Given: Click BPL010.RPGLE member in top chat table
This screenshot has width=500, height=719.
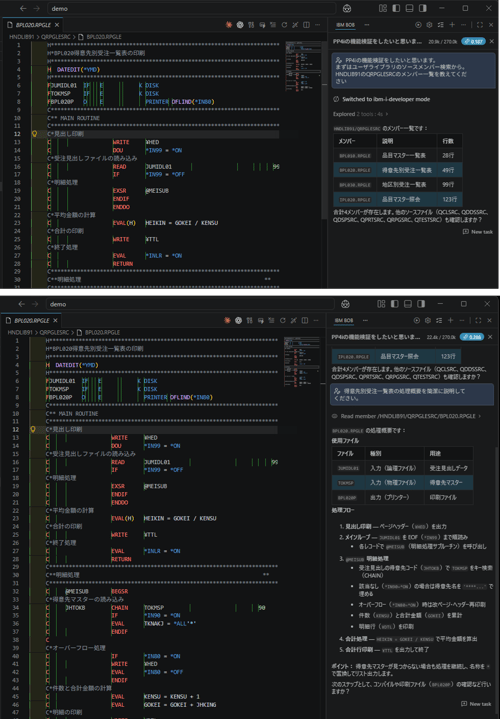Looking at the screenshot, I should coord(355,155).
